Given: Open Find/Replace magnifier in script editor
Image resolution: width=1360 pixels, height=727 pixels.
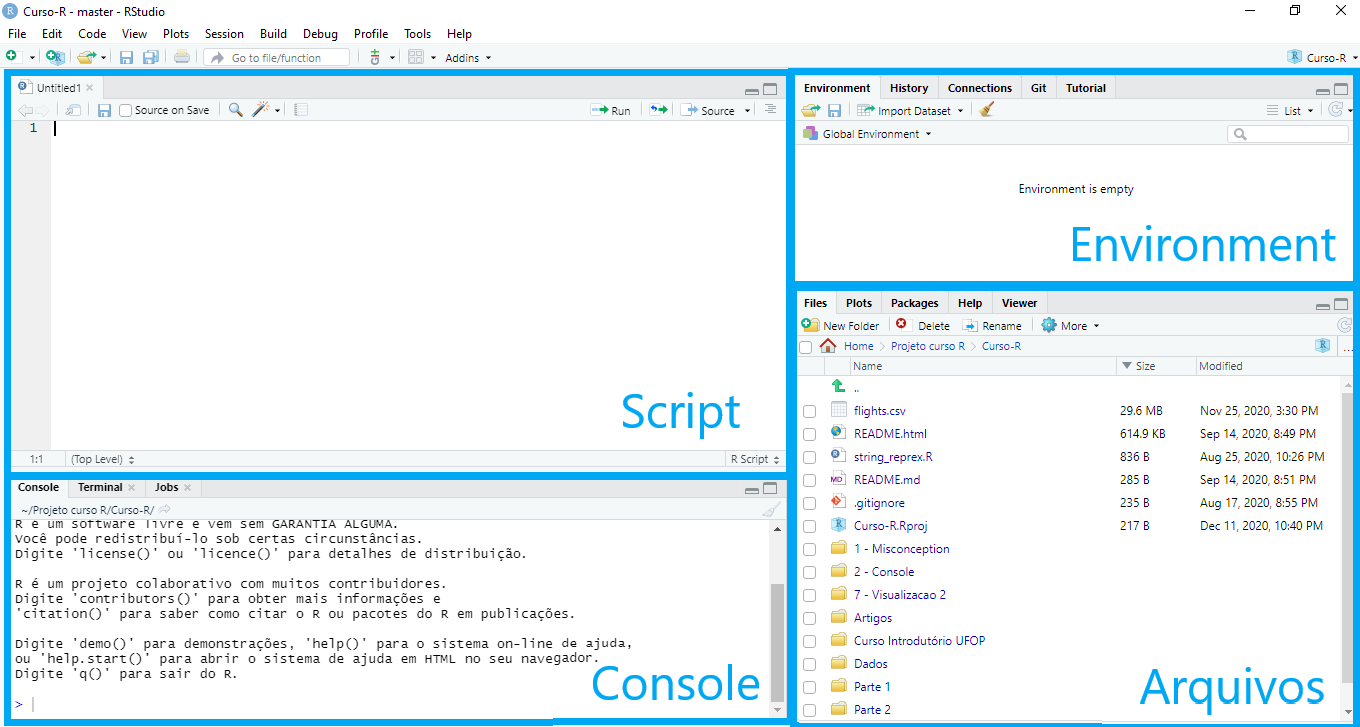Looking at the screenshot, I should point(235,110).
